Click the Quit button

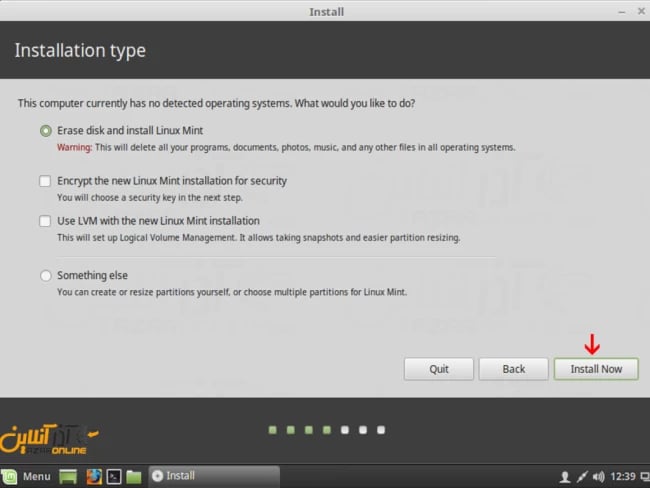tap(439, 369)
